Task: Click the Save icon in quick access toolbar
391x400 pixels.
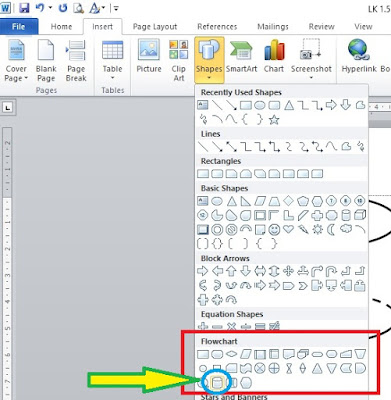Action: tap(24, 7)
